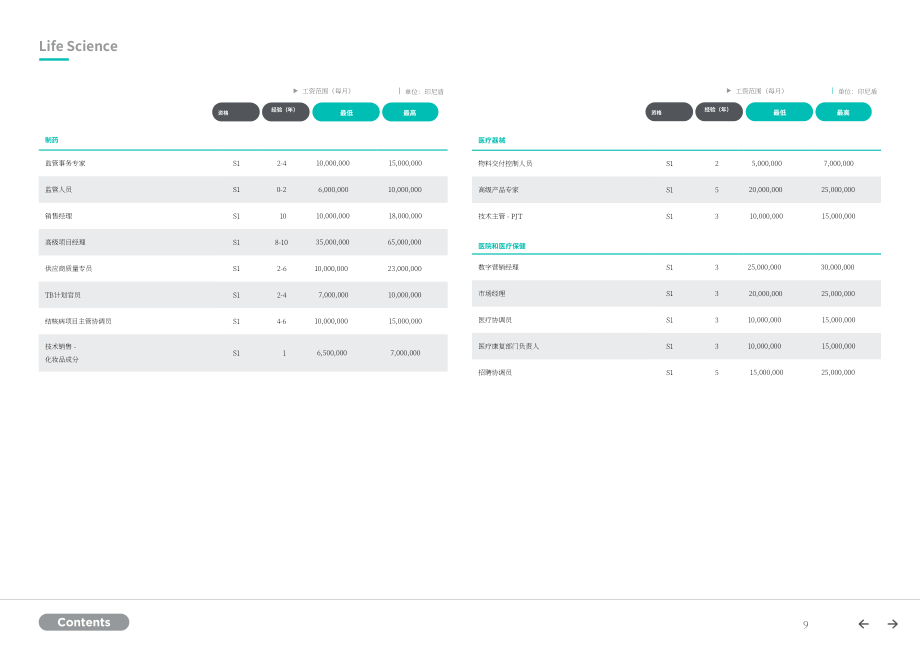Screen dimensions: 920x651
Task: Select the 供应商质量专员 row title
Action: [x=69, y=269]
